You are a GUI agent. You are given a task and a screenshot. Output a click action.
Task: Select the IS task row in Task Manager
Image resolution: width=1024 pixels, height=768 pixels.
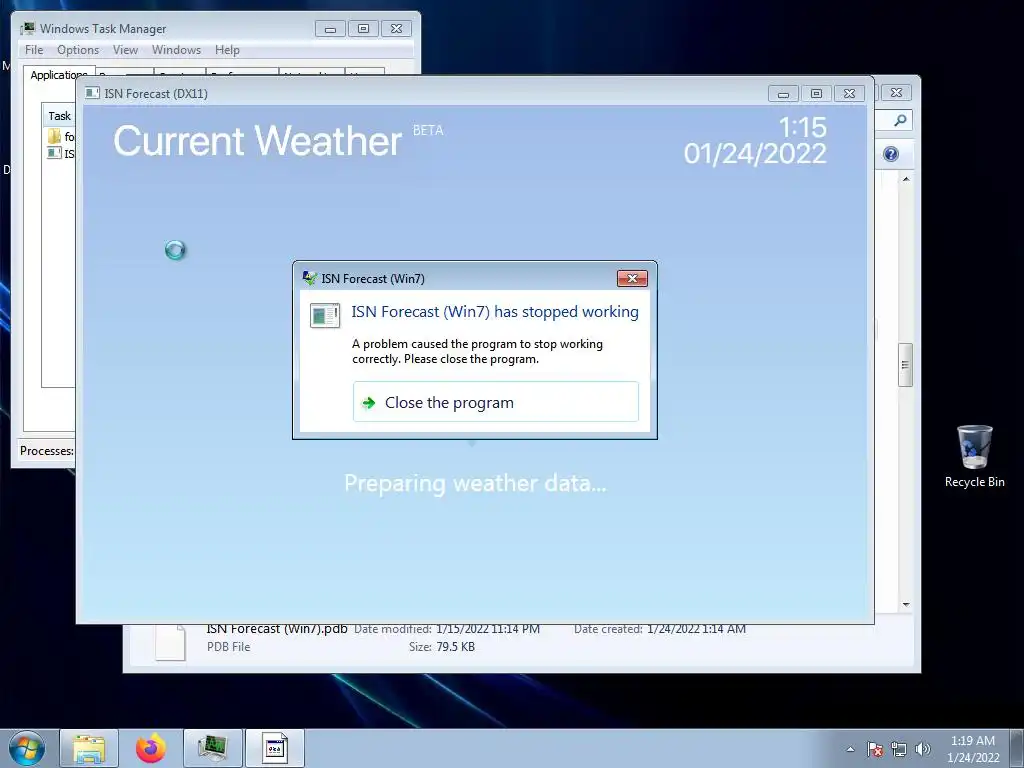coord(61,153)
